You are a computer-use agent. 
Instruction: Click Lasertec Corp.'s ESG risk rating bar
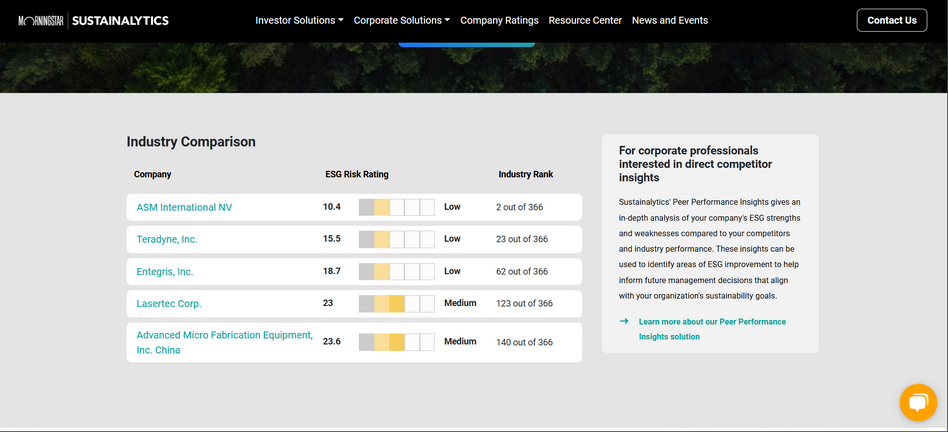pyautogui.click(x=396, y=303)
